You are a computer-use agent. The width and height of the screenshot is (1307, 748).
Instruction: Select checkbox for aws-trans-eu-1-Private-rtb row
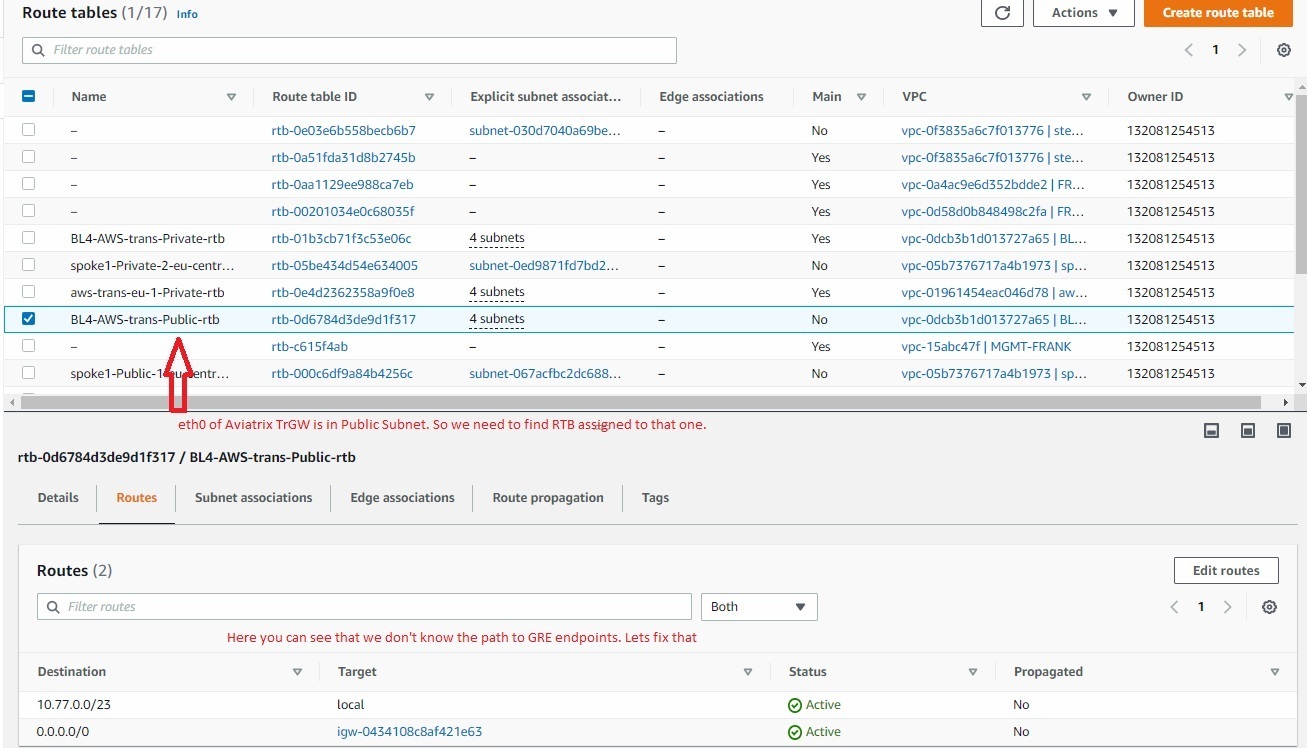coord(28,292)
